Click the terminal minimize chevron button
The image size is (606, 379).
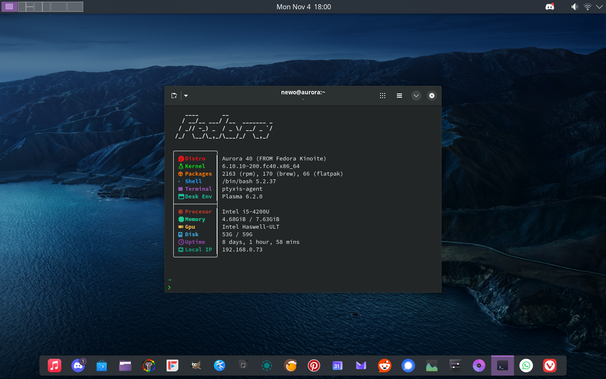[x=416, y=95]
